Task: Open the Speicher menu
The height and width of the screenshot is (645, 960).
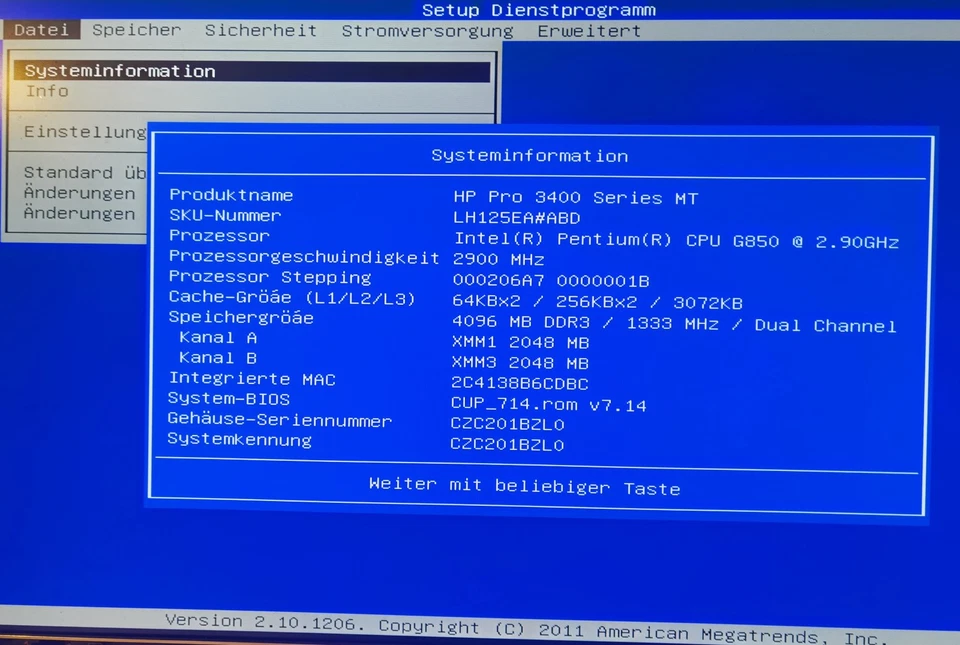Action: coord(136,30)
